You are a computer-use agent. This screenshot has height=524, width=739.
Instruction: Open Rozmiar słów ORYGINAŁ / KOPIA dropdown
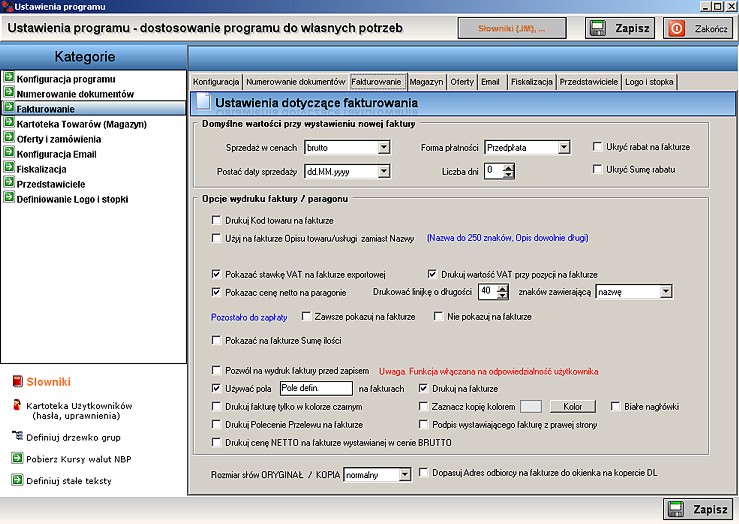coord(405,475)
